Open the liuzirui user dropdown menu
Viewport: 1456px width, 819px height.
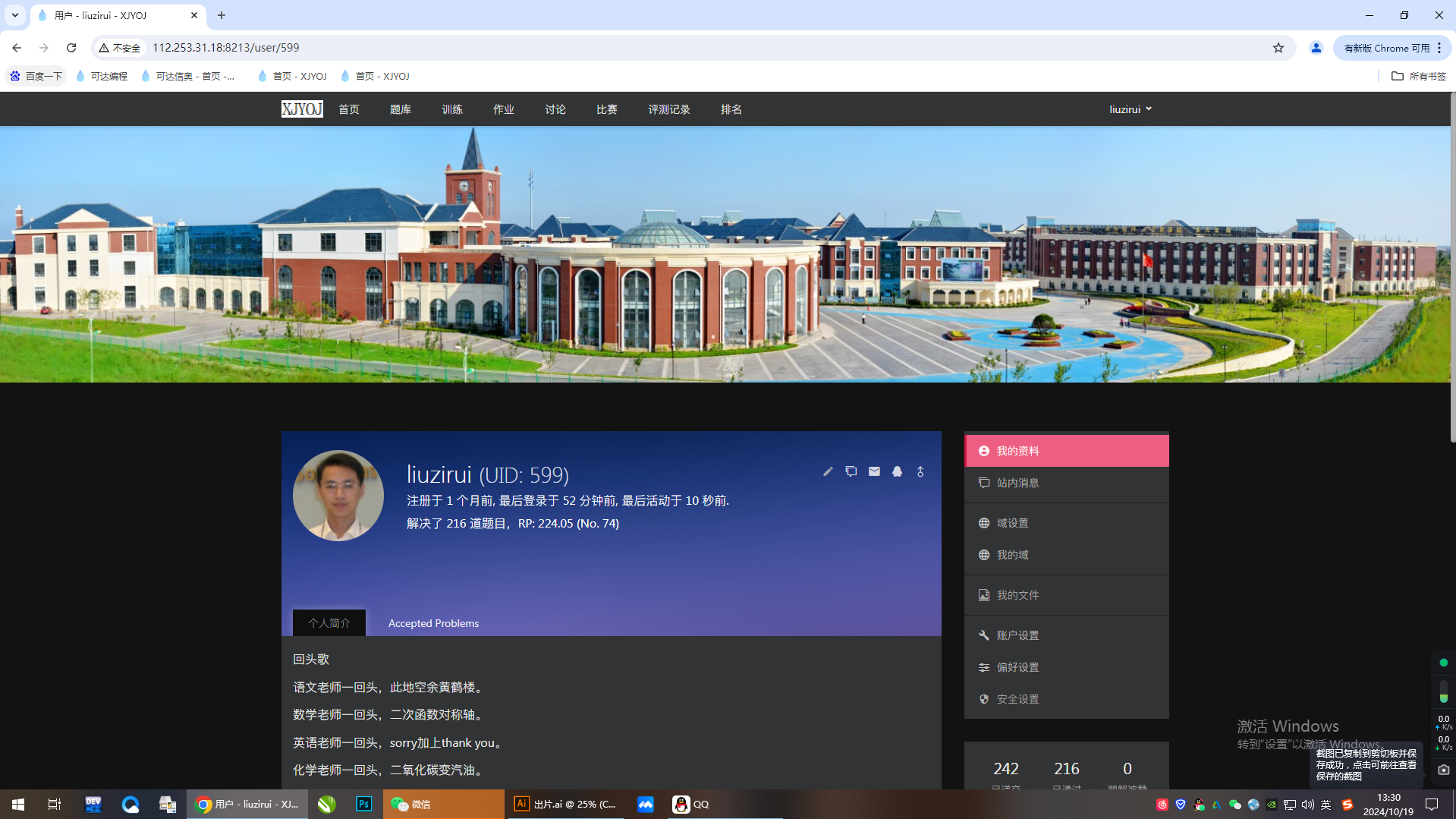pyautogui.click(x=1131, y=109)
